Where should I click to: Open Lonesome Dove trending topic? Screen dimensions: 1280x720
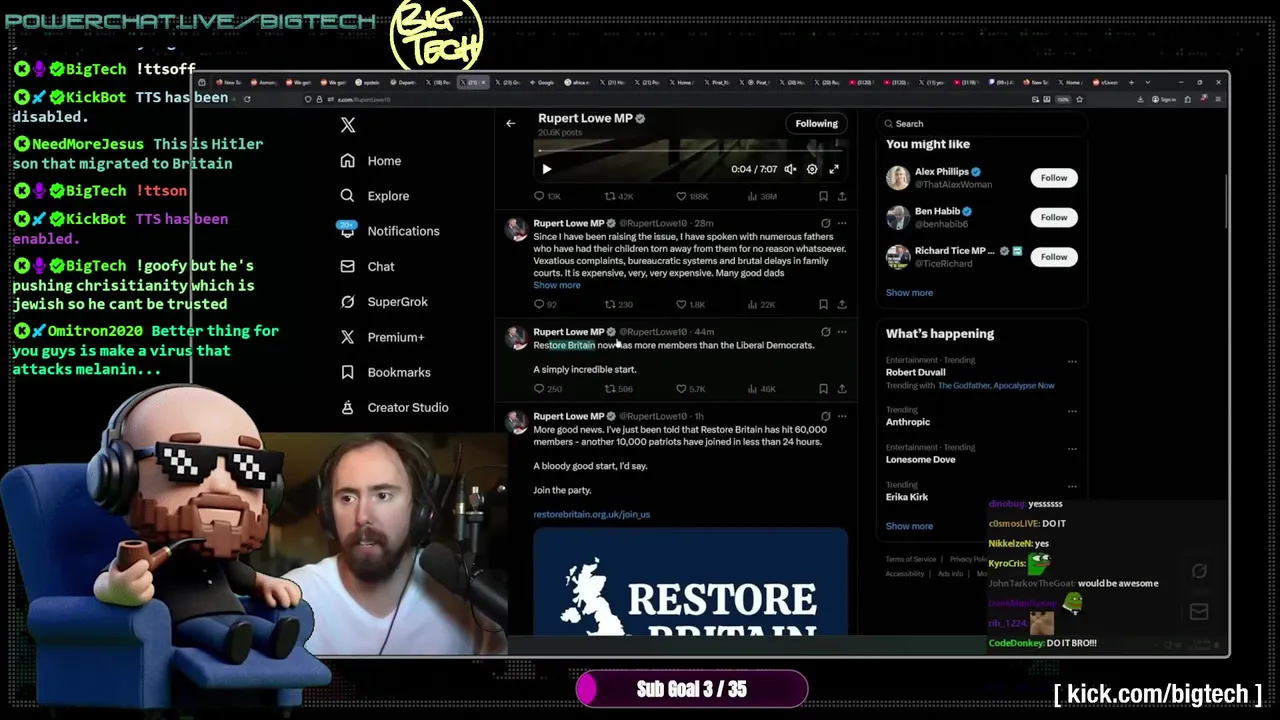[x=920, y=460]
